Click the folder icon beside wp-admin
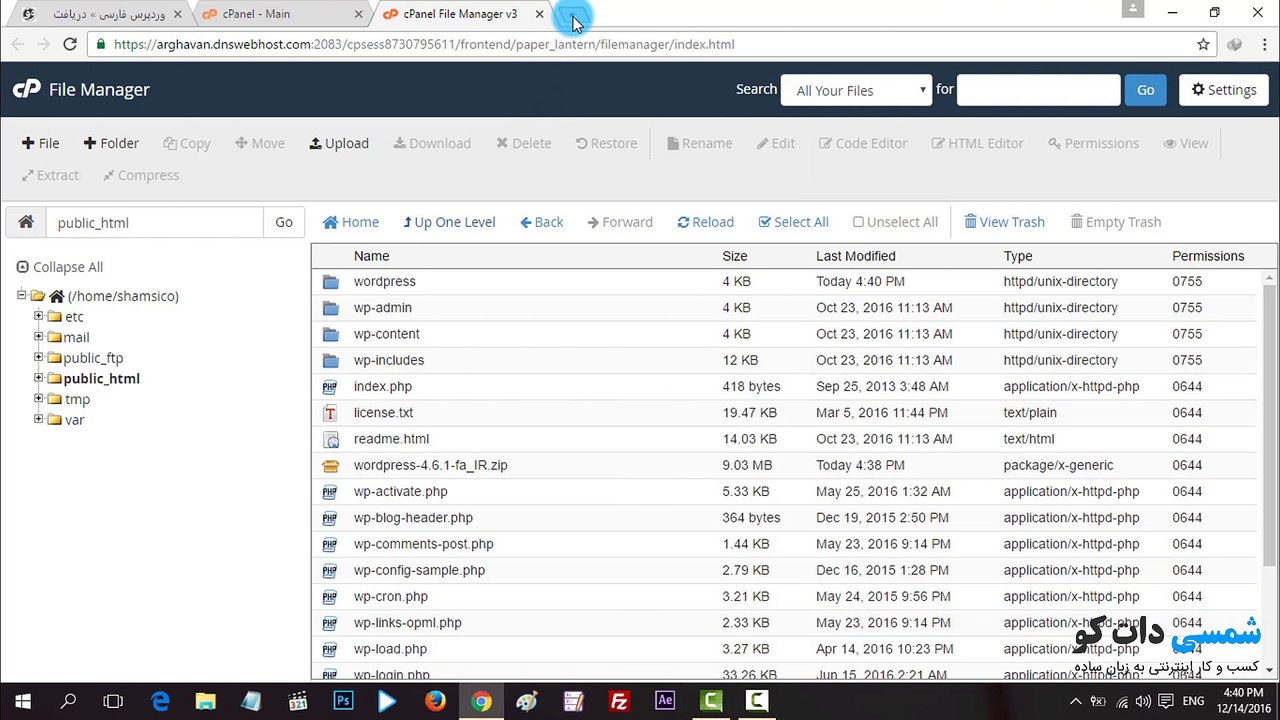 click(x=331, y=308)
